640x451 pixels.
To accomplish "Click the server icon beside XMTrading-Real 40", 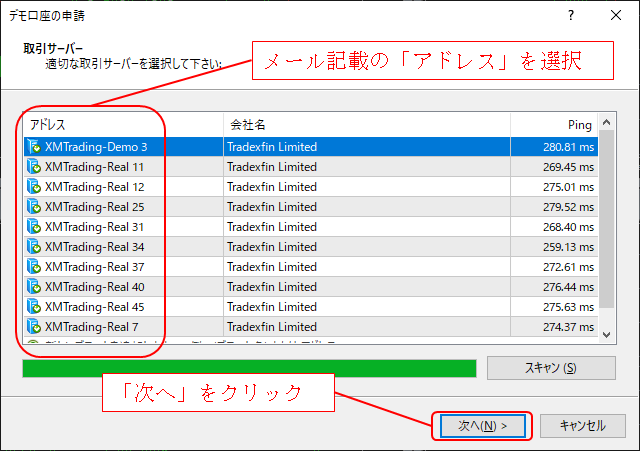I will 33,287.
